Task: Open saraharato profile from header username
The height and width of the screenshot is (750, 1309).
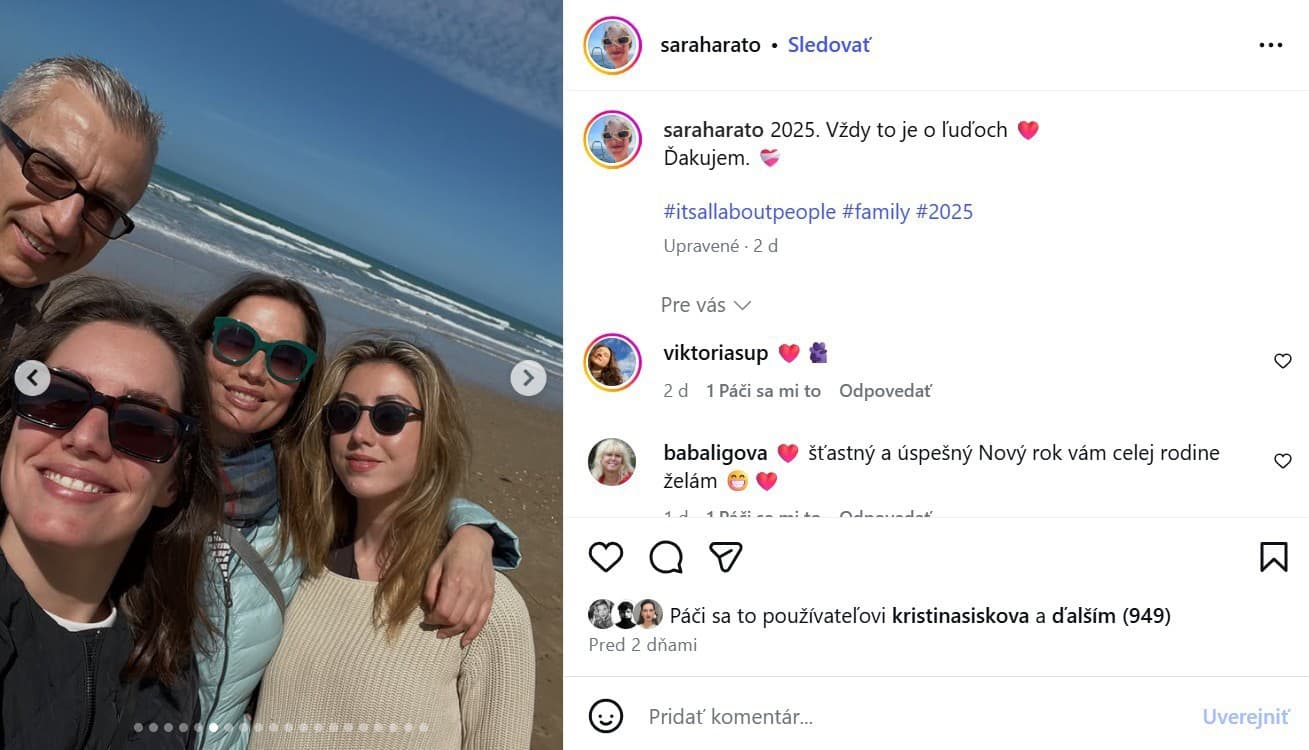Action: 710,45
